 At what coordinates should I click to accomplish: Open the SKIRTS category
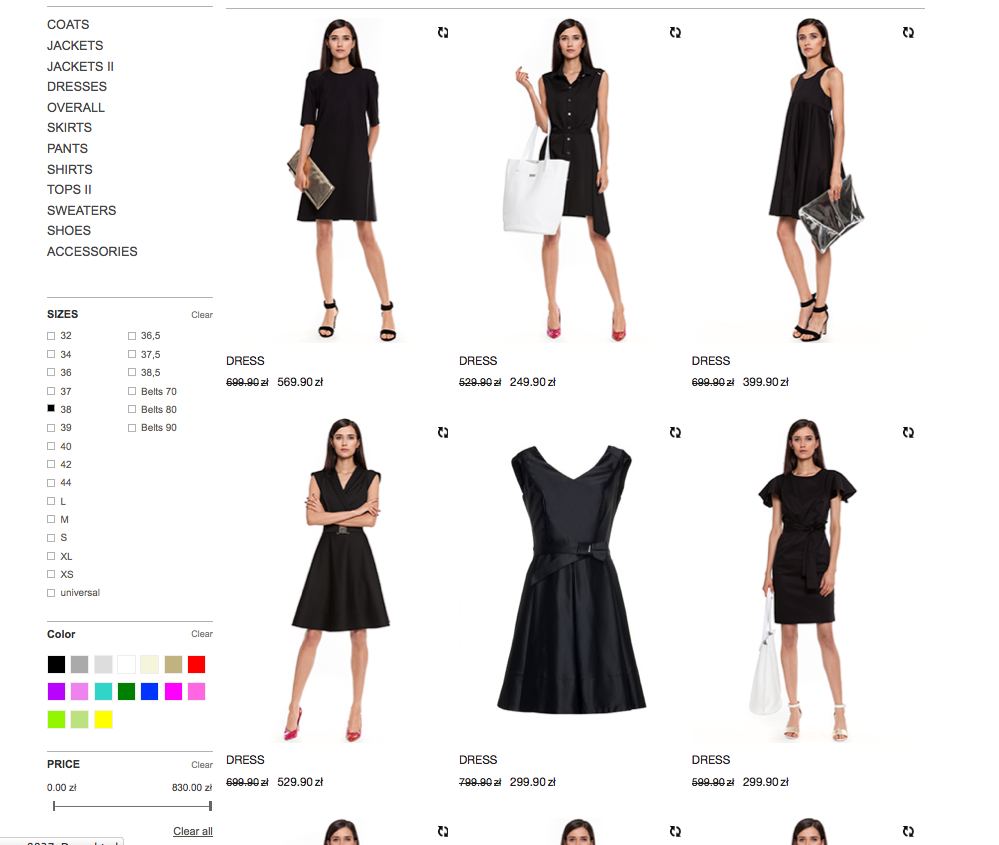(x=69, y=128)
